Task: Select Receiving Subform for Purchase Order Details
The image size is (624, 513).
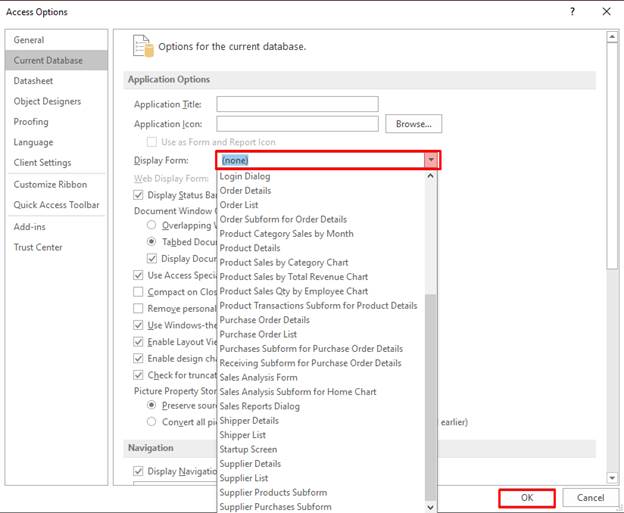Action: pyautogui.click(x=321, y=363)
